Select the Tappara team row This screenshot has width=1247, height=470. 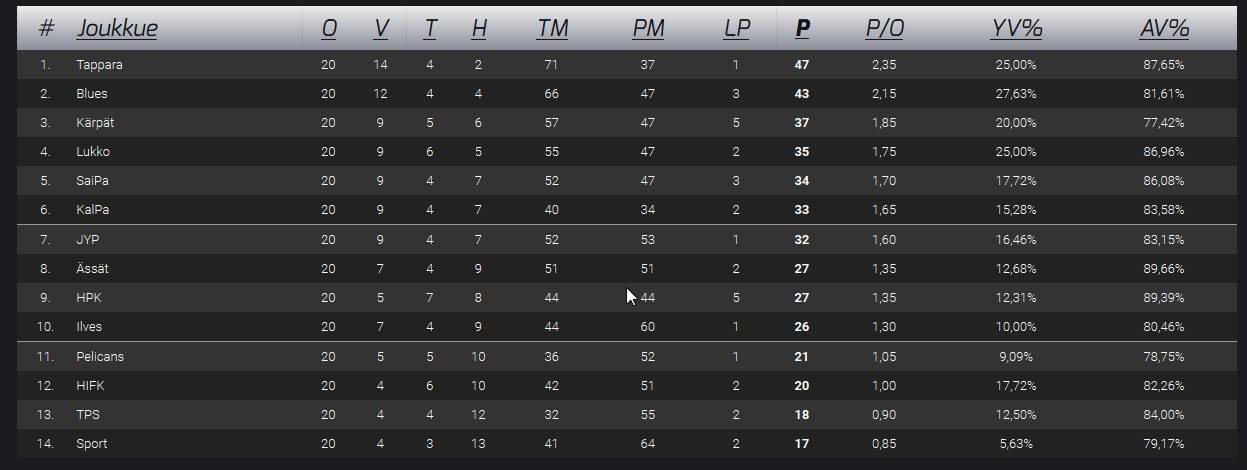pos(99,65)
